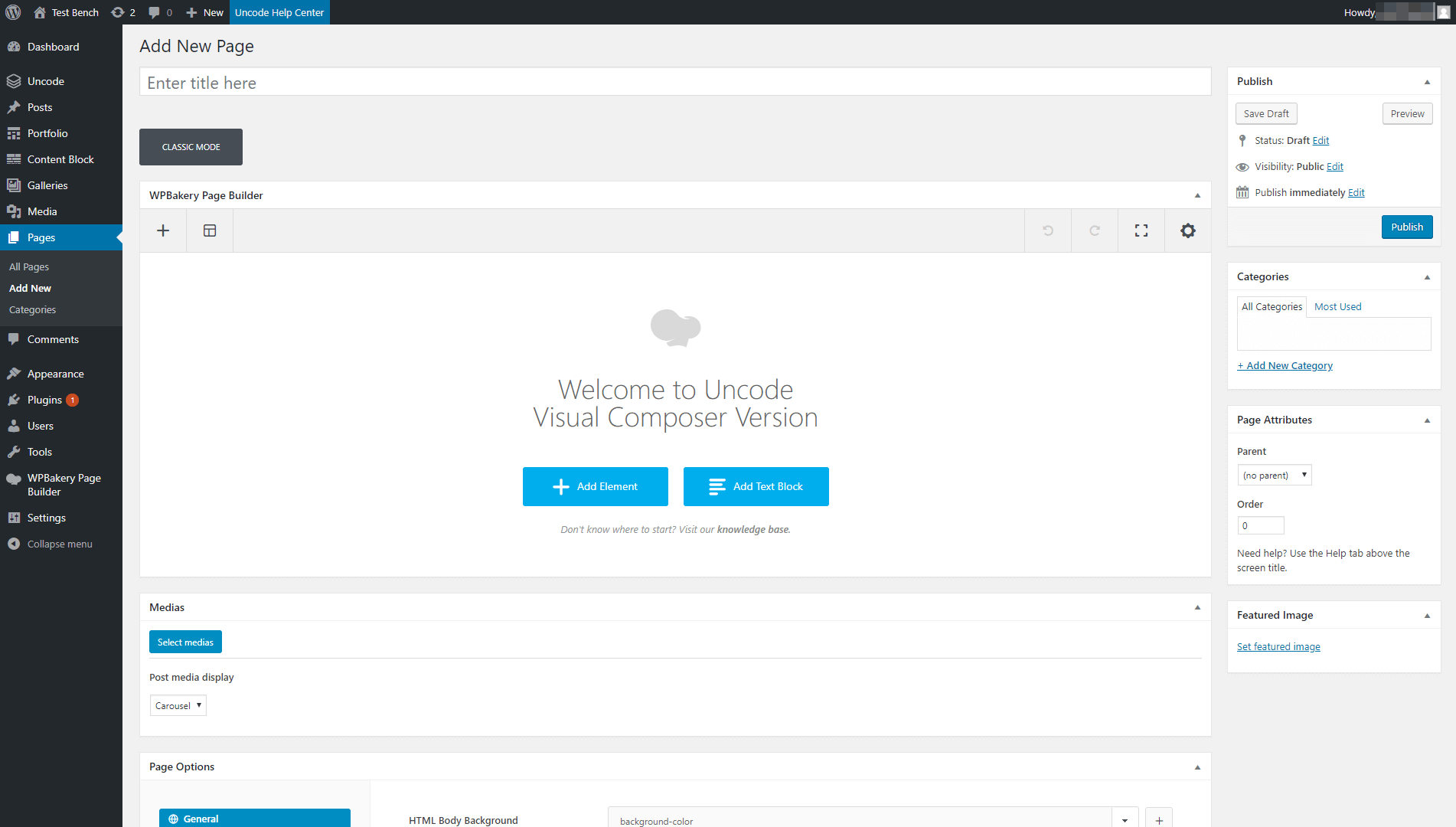Click the page title input field
Viewport: 1456px width, 827px height.
click(x=675, y=82)
